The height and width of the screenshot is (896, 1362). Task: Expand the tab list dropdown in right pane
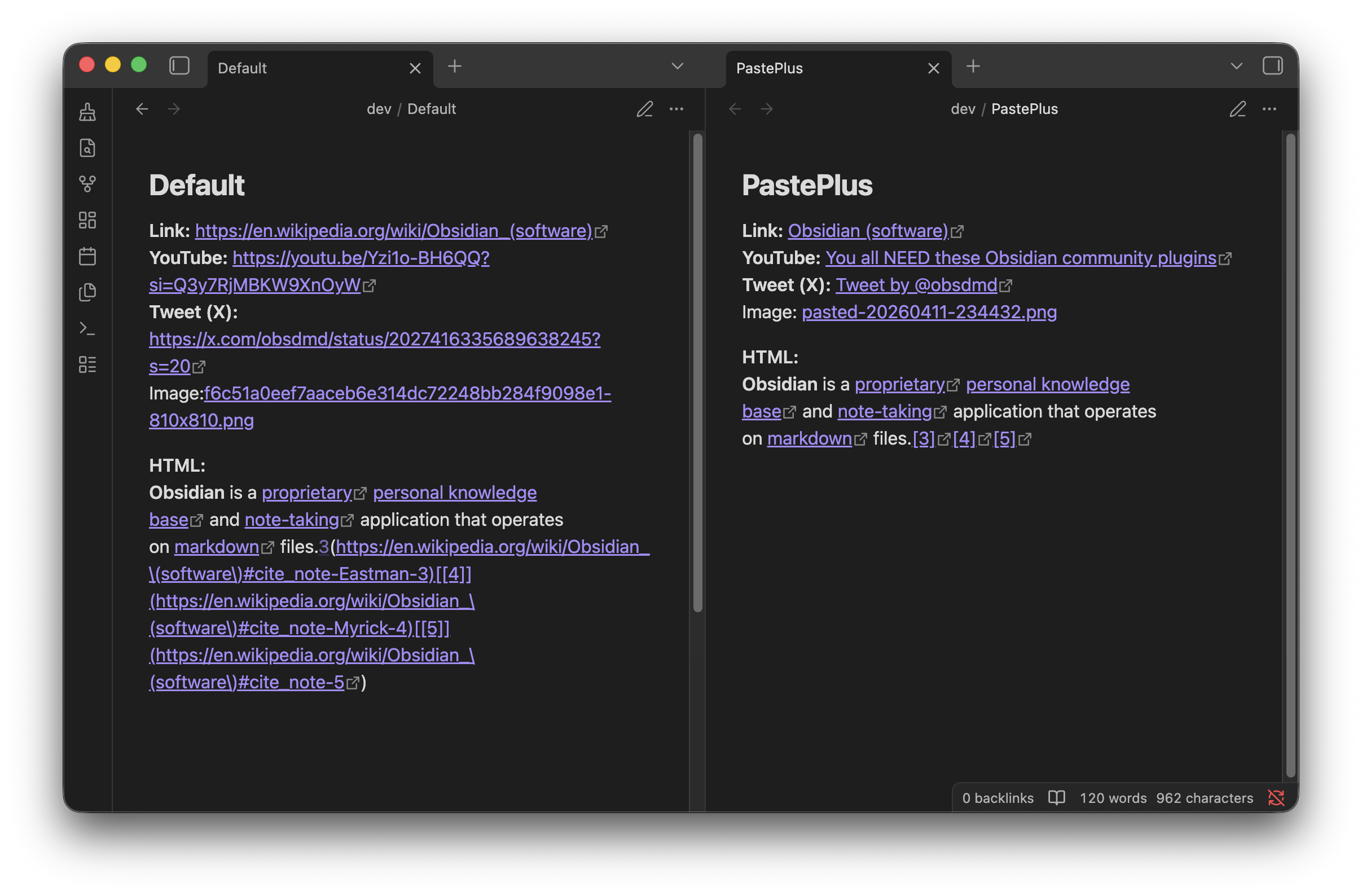(x=1237, y=67)
